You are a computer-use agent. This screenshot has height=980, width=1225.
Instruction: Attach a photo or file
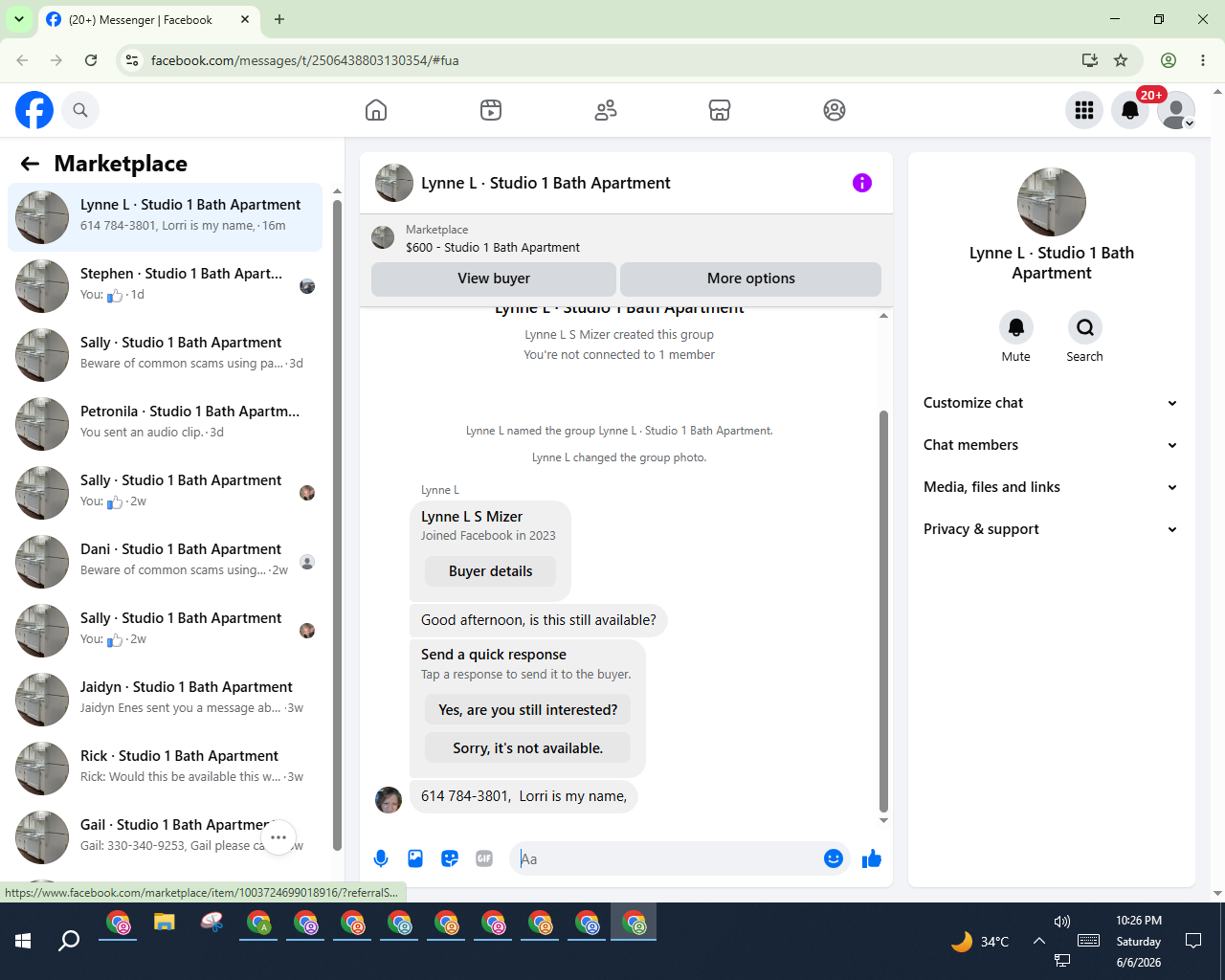coord(415,858)
